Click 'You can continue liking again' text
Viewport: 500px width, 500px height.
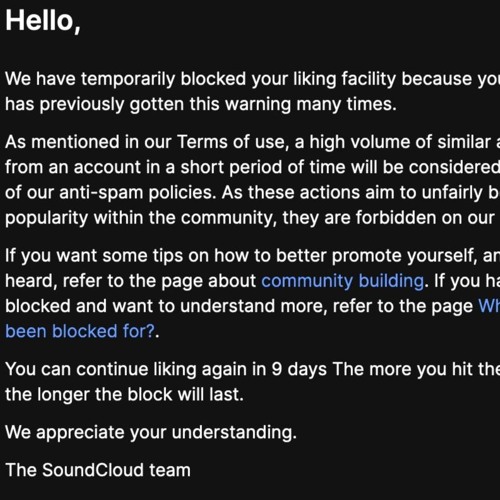tap(136, 369)
